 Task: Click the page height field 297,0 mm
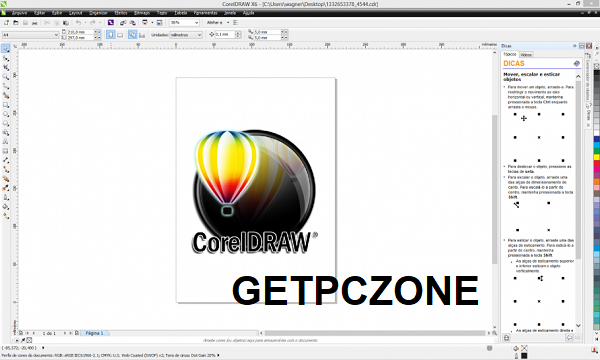[x=80, y=37]
